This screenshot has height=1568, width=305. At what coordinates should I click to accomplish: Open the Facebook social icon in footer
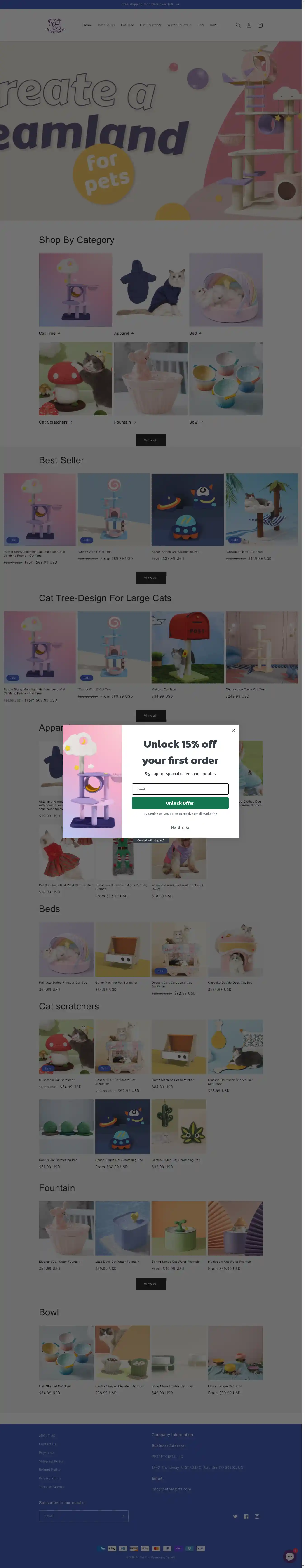pyautogui.click(x=246, y=1516)
